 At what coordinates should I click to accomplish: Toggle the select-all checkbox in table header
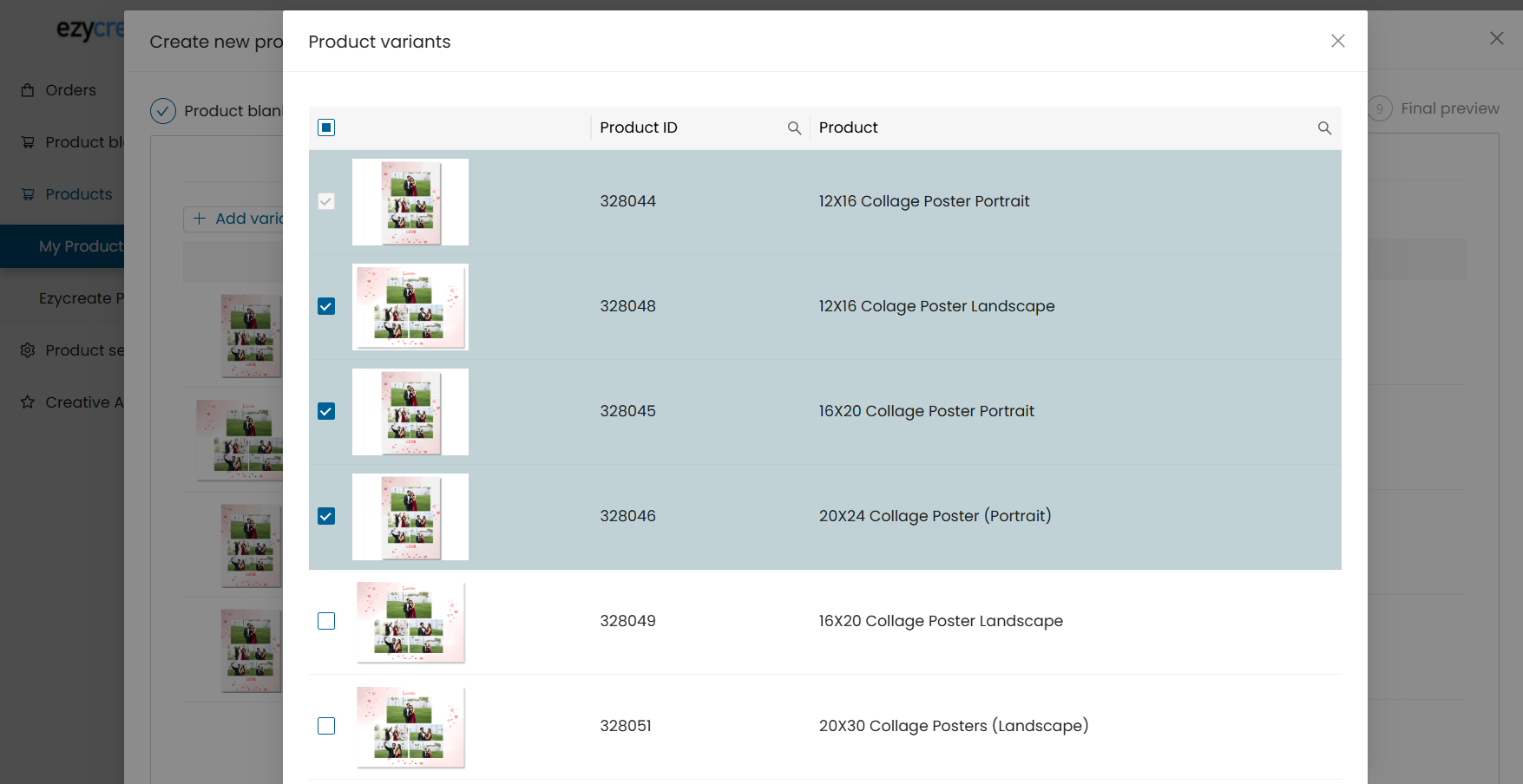click(326, 128)
